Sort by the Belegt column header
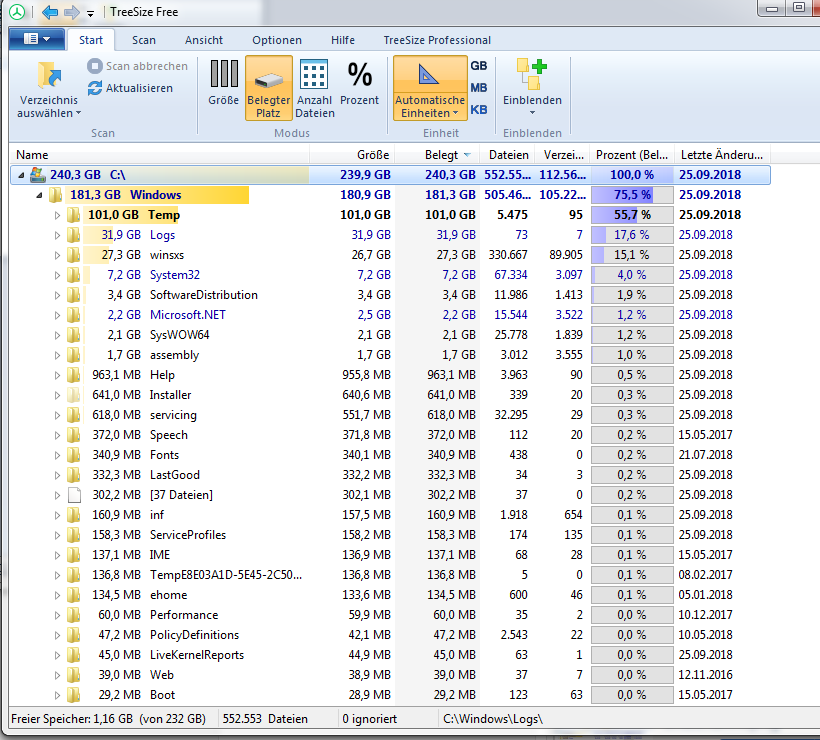Image resolution: width=820 pixels, height=740 pixels. 437,155
